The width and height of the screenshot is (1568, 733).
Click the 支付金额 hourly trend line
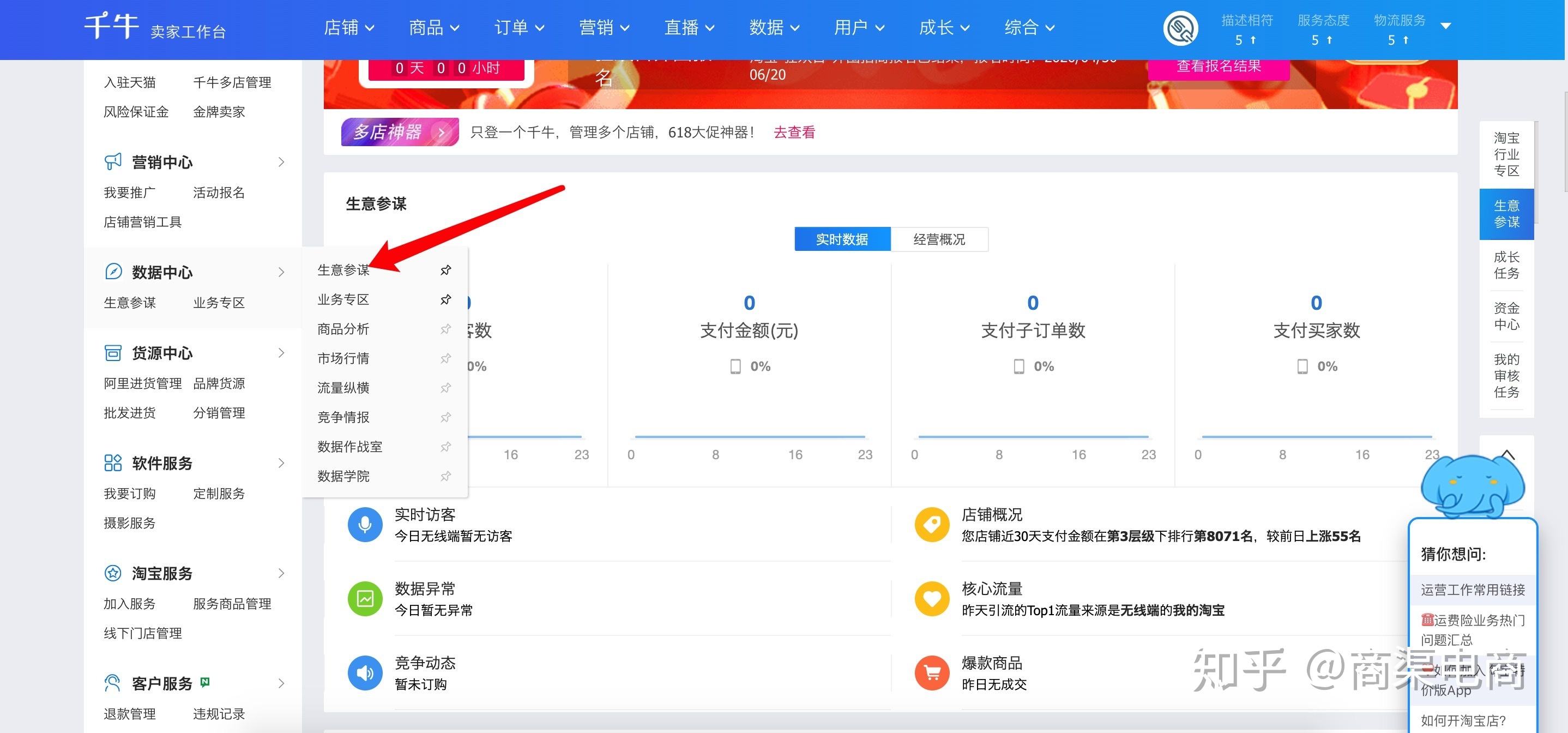(750, 436)
